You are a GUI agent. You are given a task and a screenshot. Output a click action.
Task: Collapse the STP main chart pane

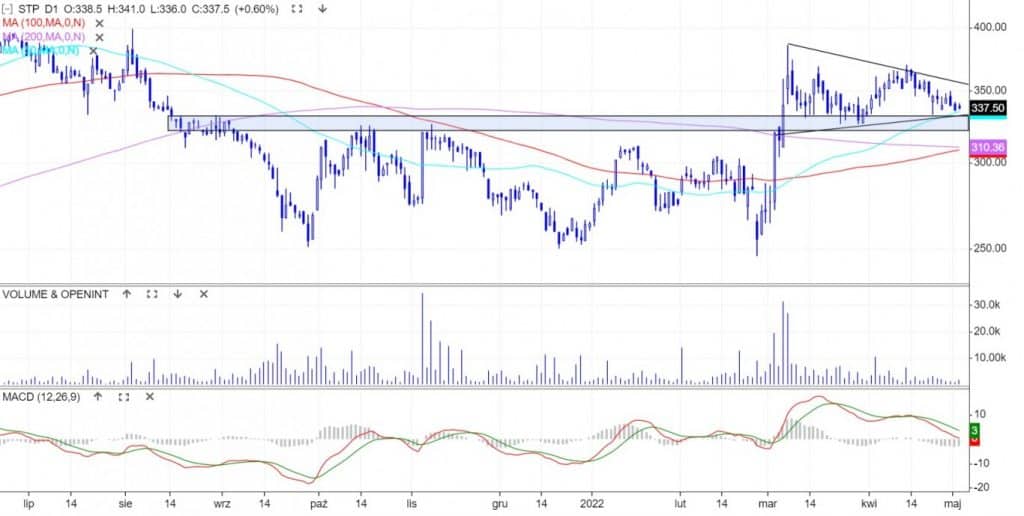pos(7,9)
